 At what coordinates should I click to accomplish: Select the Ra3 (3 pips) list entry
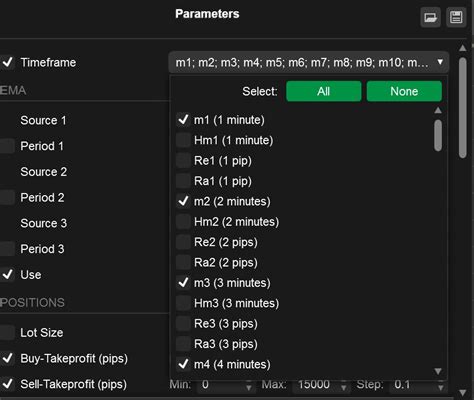[226, 344]
